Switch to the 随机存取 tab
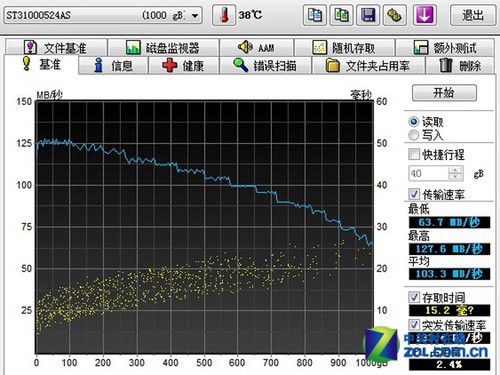 pyautogui.click(x=344, y=48)
